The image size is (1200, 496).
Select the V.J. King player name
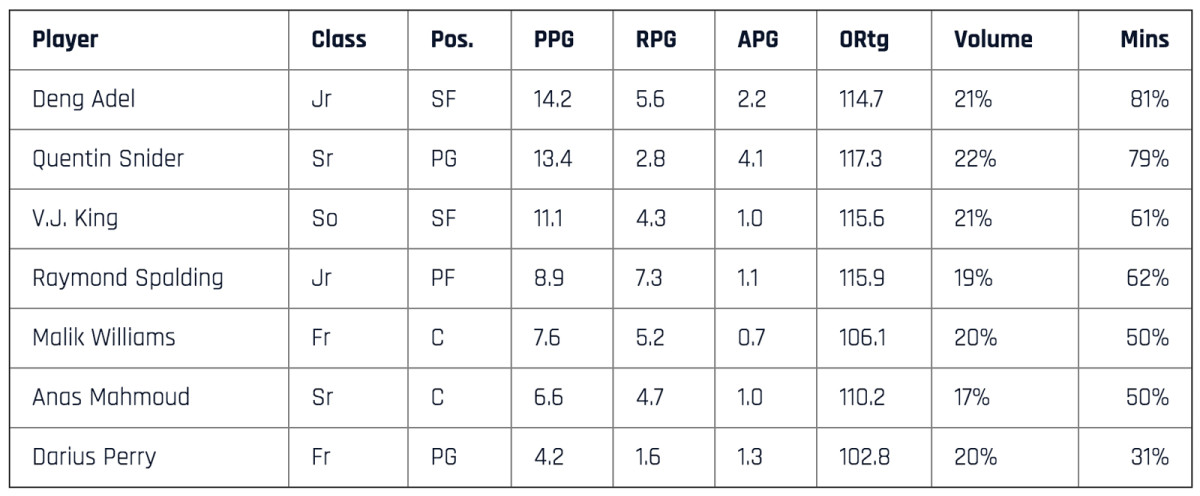75,219
